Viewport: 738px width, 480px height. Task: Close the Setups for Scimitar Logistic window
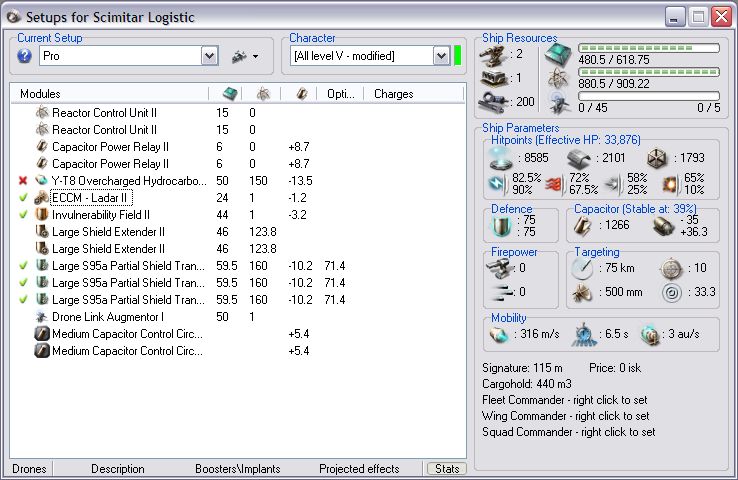point(721,17)
